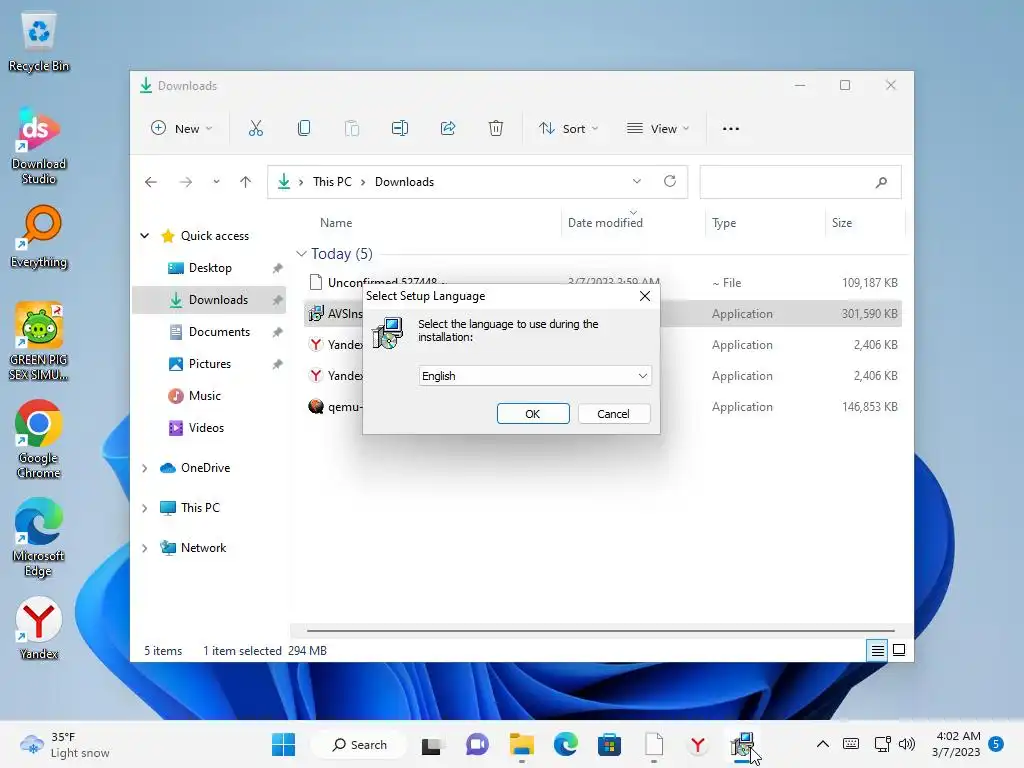Open volume control in system tray
The width and height of the screenshot is (1024, 768).
906,744
